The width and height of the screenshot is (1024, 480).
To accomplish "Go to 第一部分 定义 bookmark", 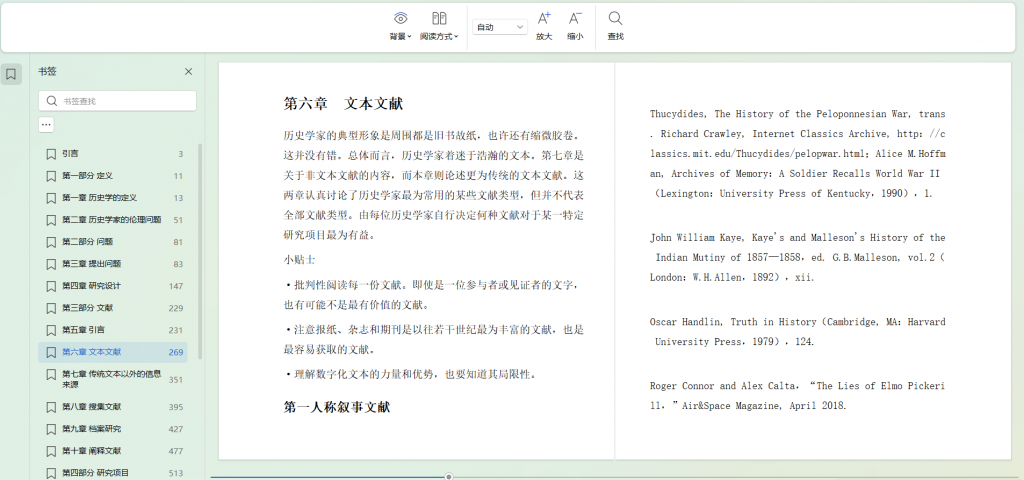I will click(112, 176).
